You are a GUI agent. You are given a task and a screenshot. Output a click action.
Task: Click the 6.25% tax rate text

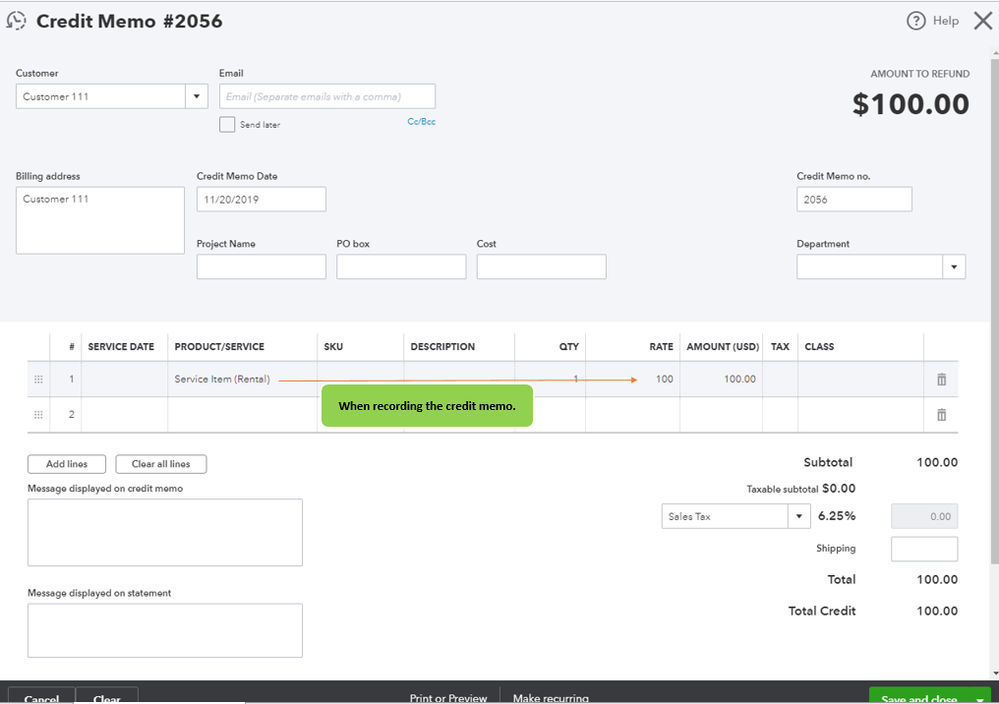837,516
